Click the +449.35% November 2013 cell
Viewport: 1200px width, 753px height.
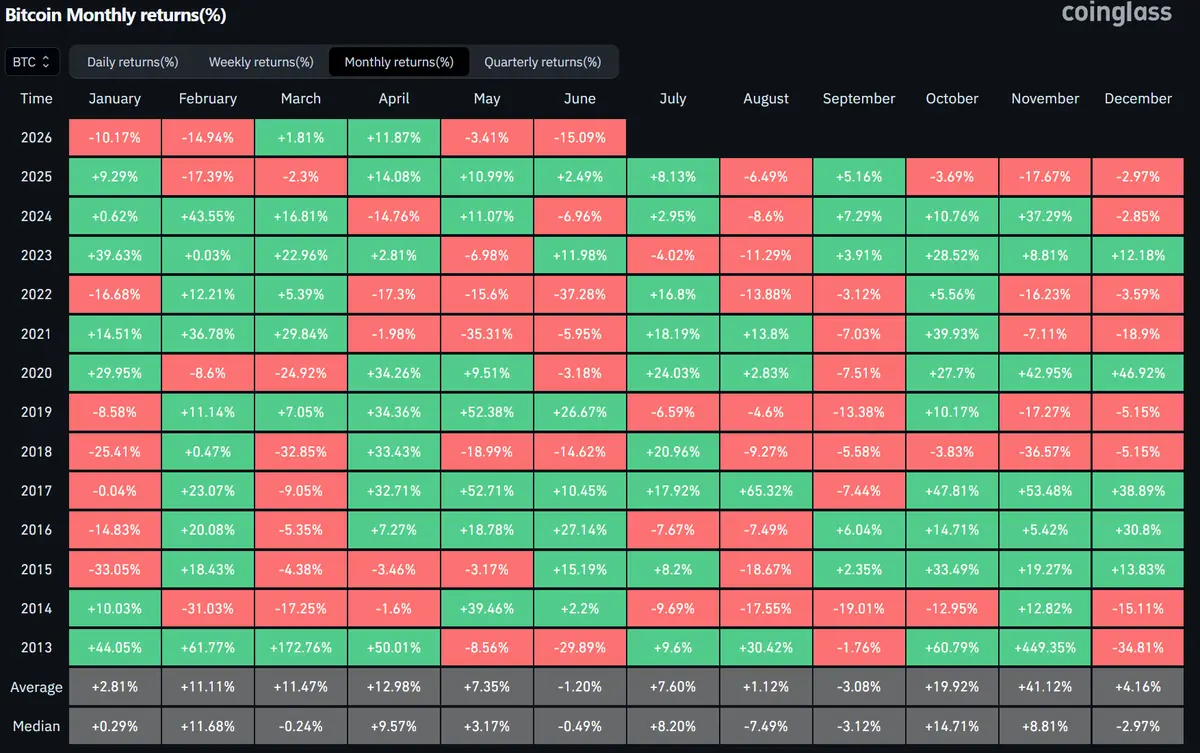tap(1045, 648)
